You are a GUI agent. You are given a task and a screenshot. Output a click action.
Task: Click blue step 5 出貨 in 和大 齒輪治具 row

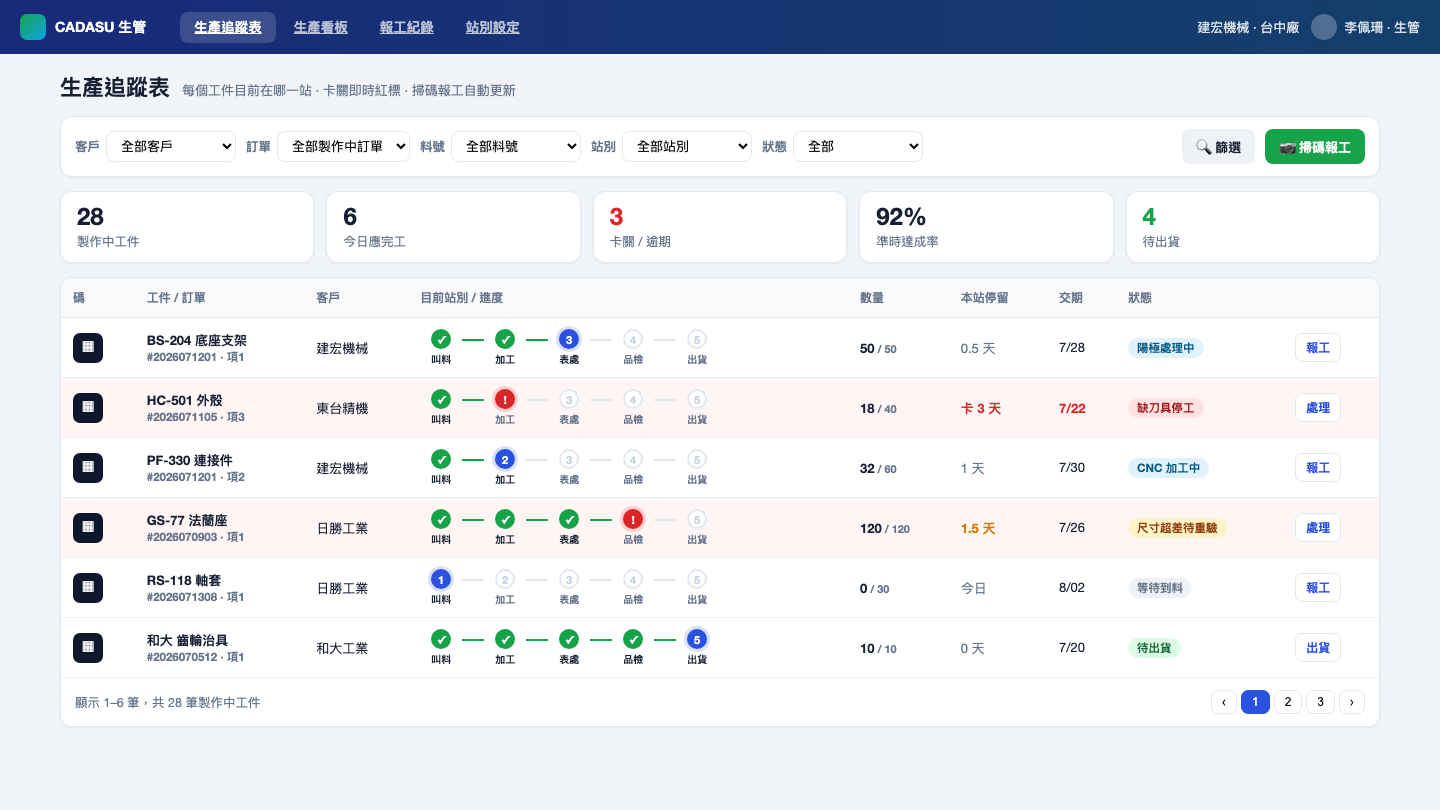click(697, 639)
